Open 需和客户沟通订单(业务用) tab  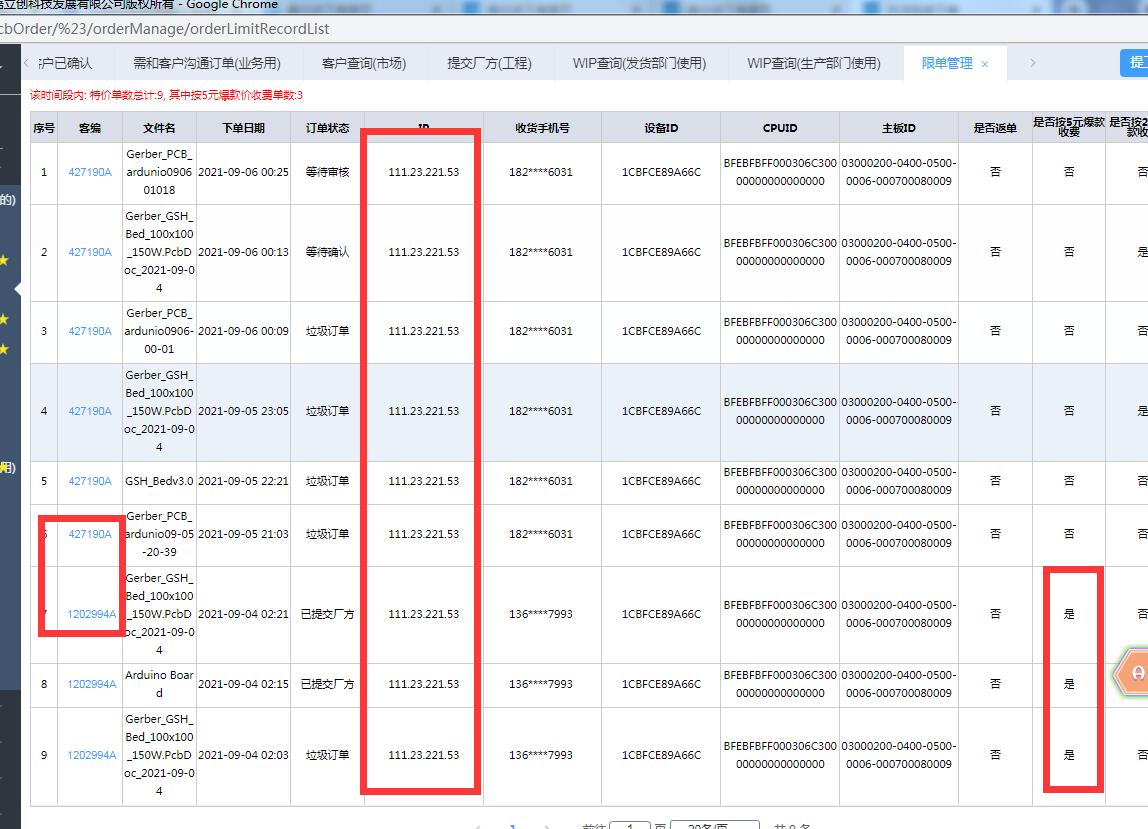pos(207,63)
